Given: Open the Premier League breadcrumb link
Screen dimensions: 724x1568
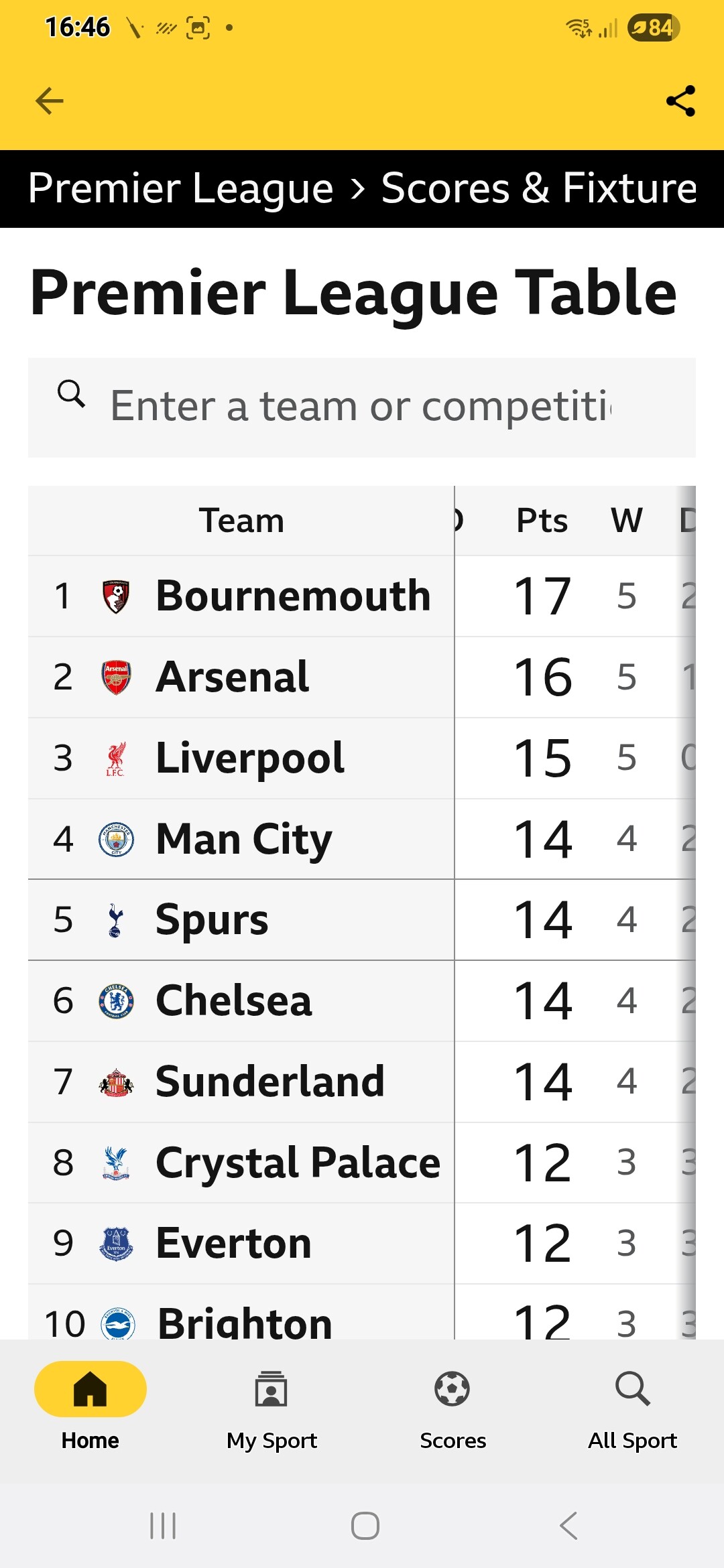Looking at the screenshot, I should coord(181,188).
